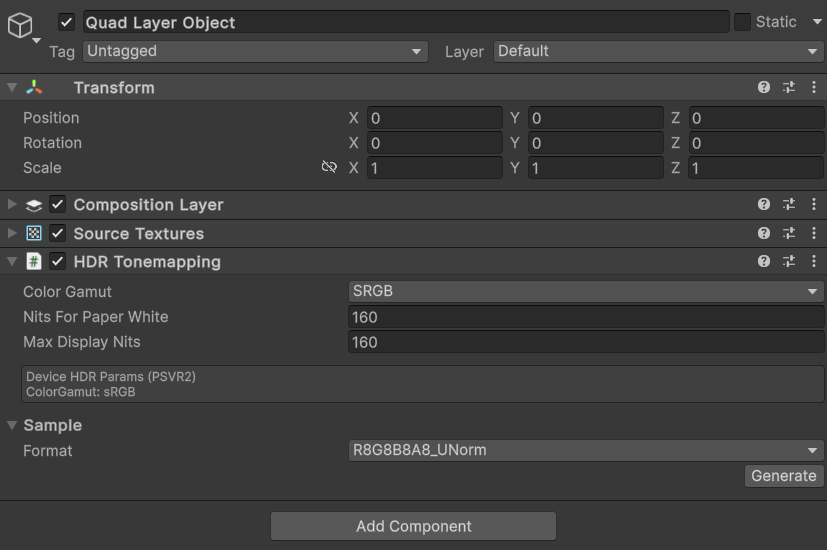This screenshot has width=827, height=550.
Task: Open Transform component help reference
Action: 764,88
